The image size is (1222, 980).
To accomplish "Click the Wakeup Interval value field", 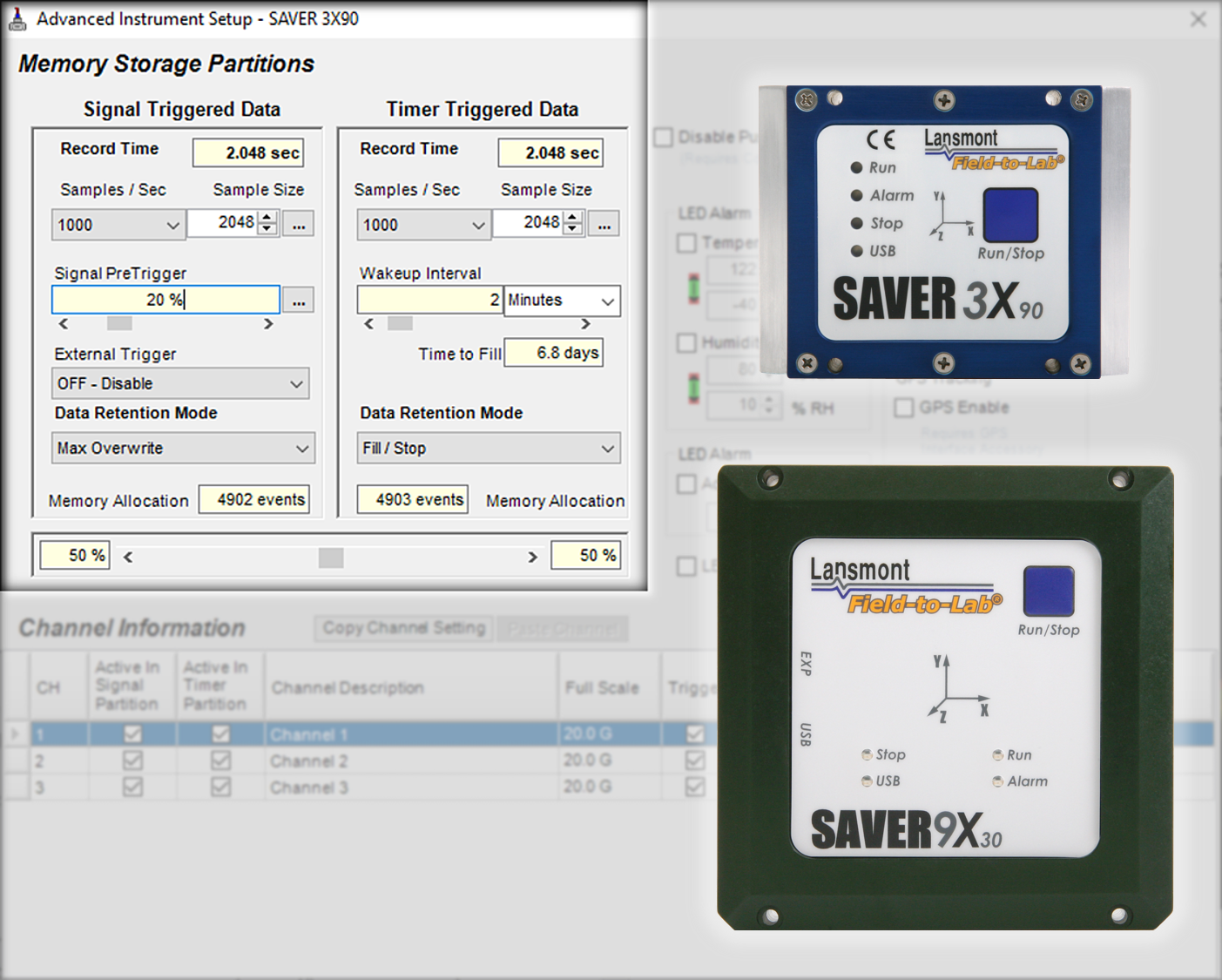I will (430, 300).
